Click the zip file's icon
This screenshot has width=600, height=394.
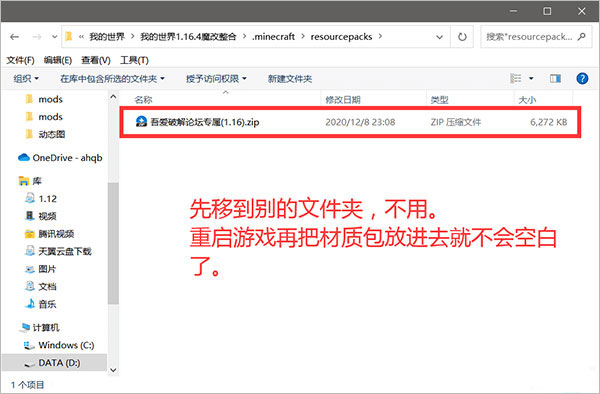[x=141, y=122]
